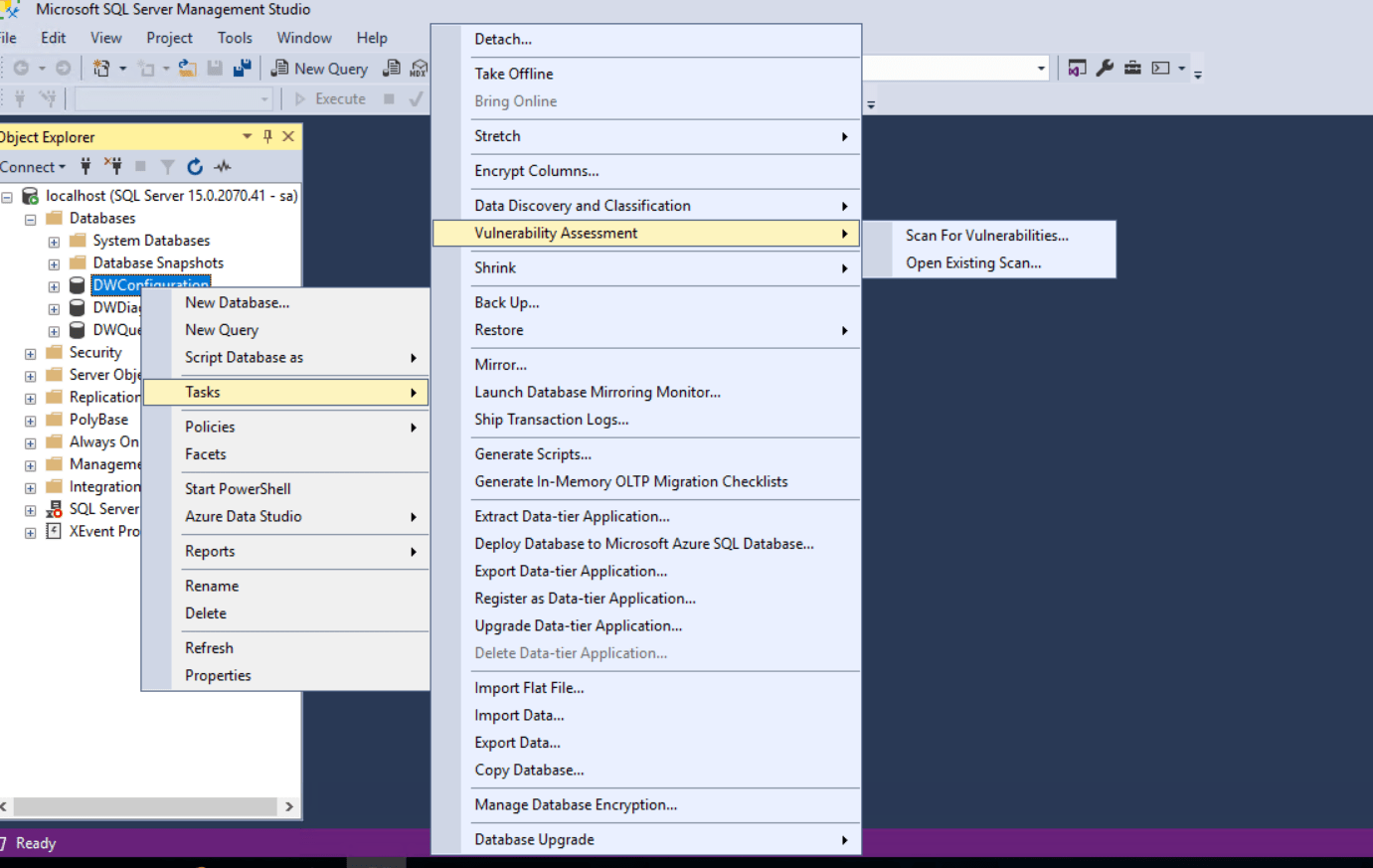
Task: Expand the Security folder in tree
Action: (x=30, y=354)
